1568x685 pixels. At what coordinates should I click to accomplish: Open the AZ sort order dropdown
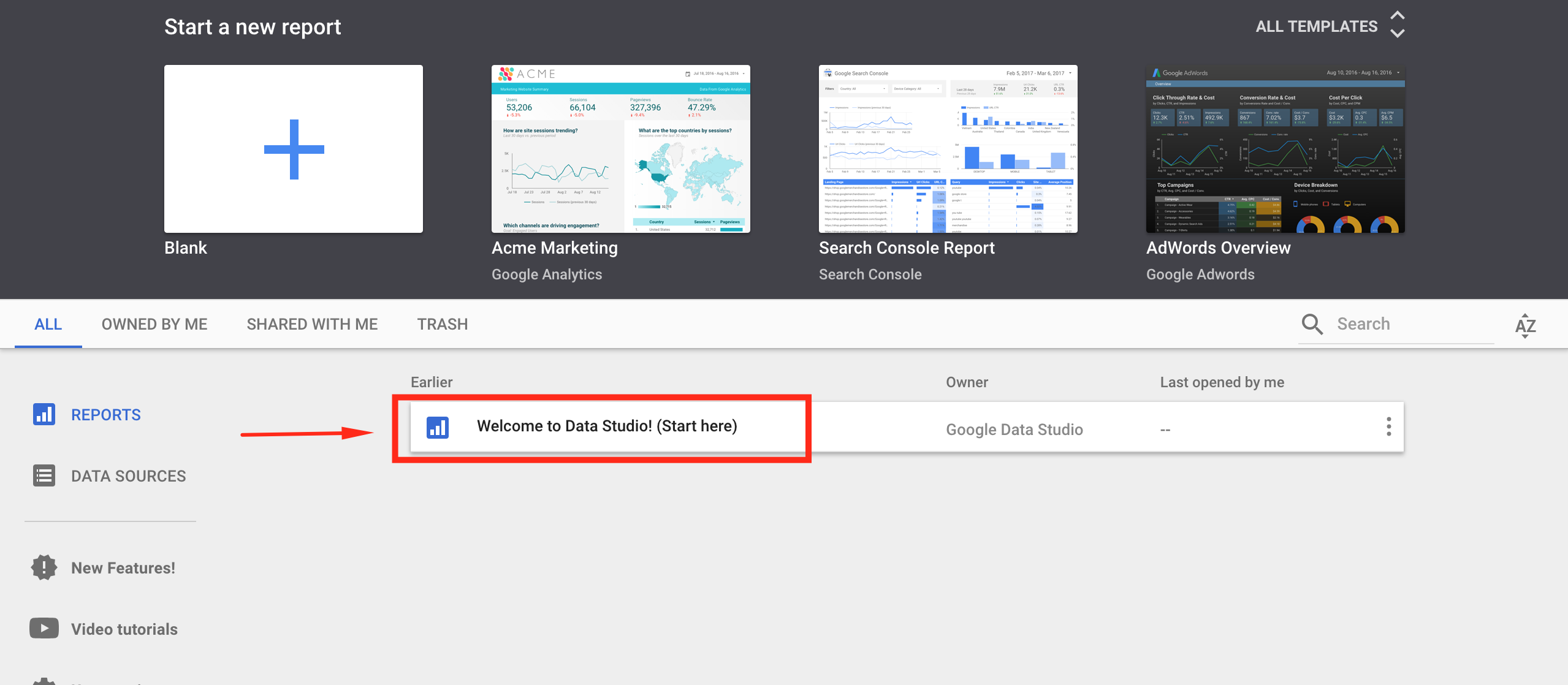click(1525, 326)
